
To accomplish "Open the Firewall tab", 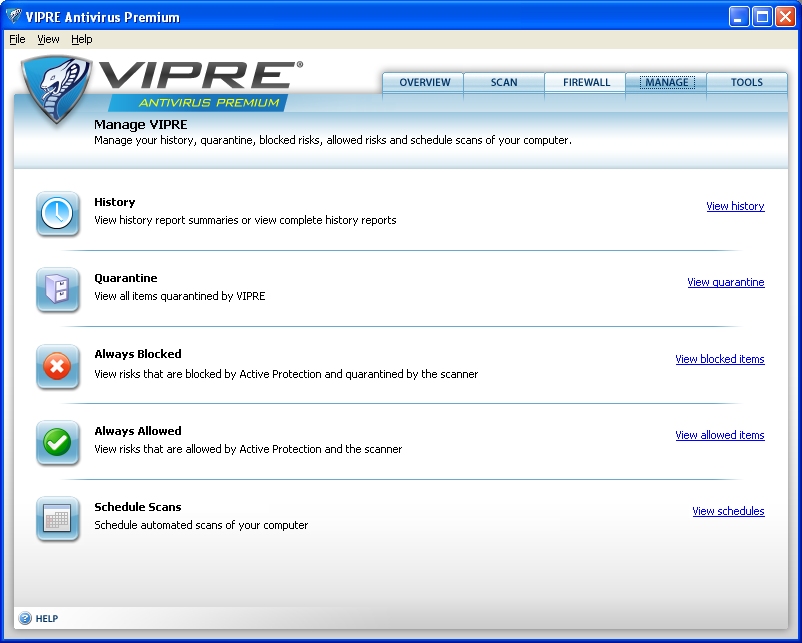I will click(x=585, y=83).
